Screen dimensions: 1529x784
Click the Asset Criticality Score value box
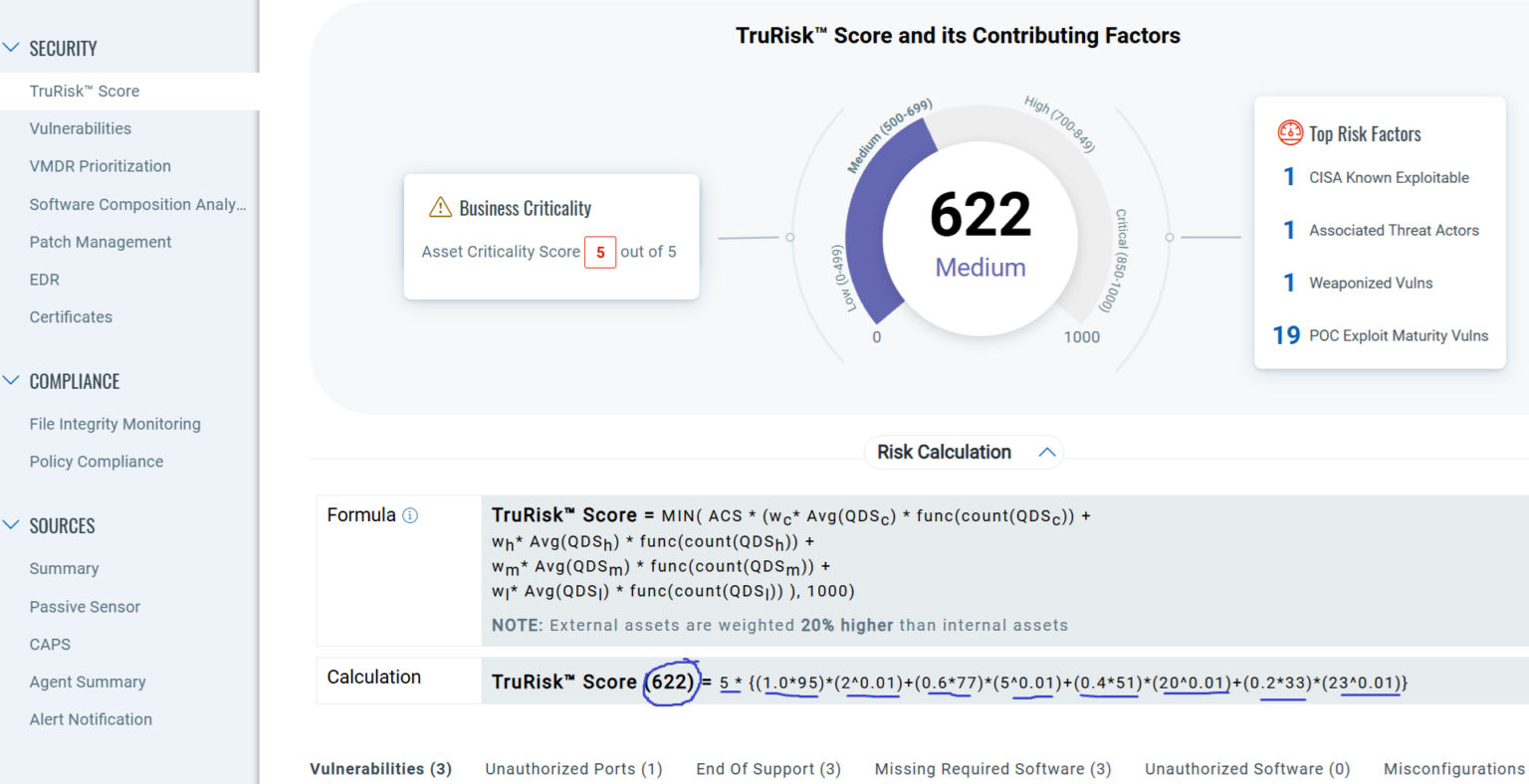click(x=600, y=253)
